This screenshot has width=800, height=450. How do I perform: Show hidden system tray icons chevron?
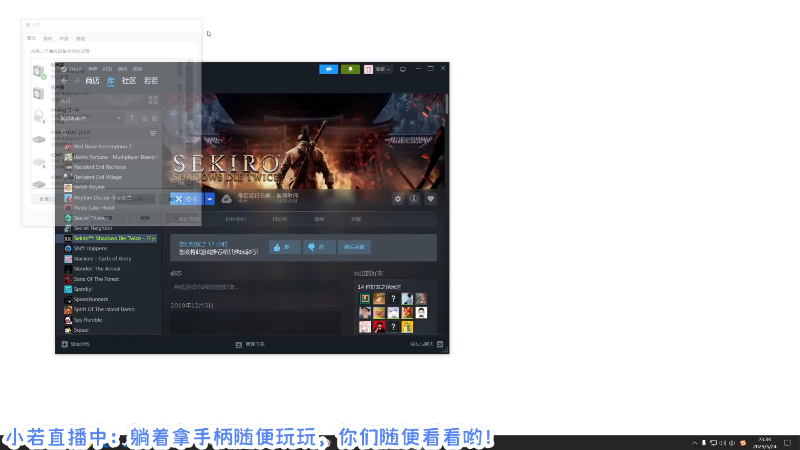694,443
